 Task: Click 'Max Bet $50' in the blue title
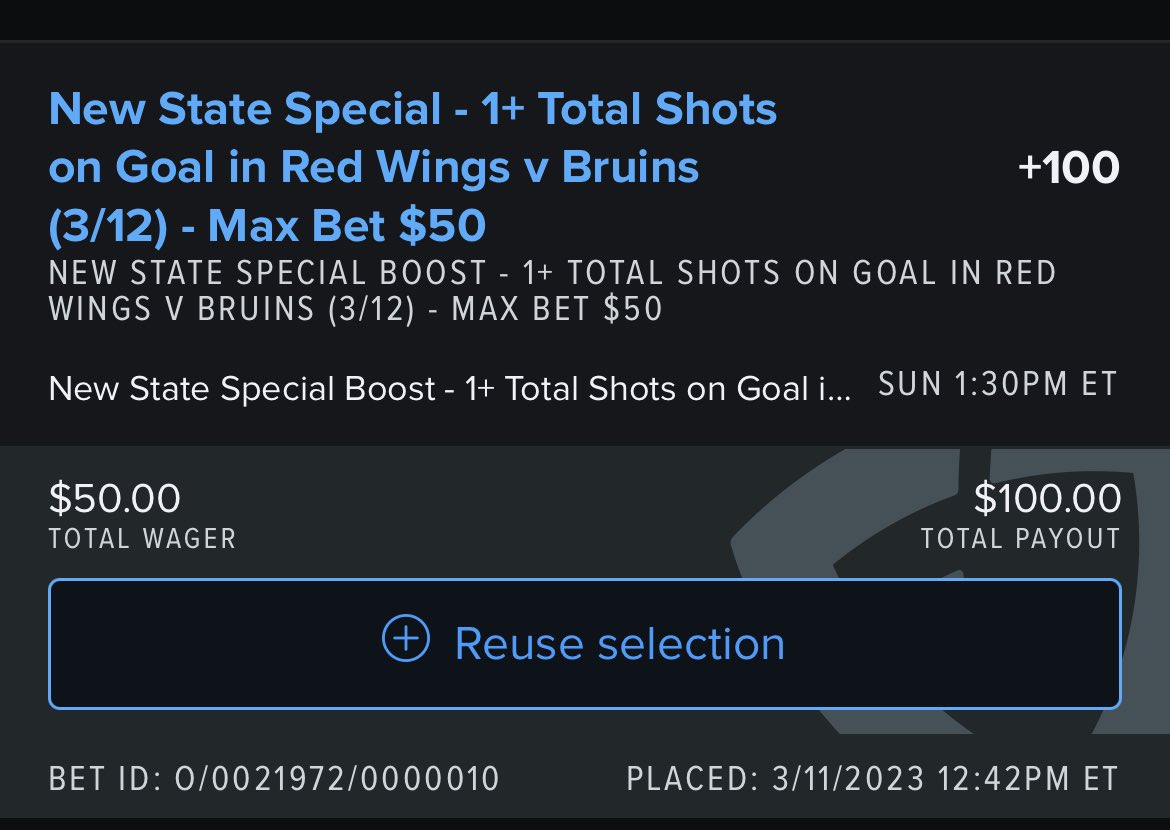pyautogui.click(x=347, y=227)
